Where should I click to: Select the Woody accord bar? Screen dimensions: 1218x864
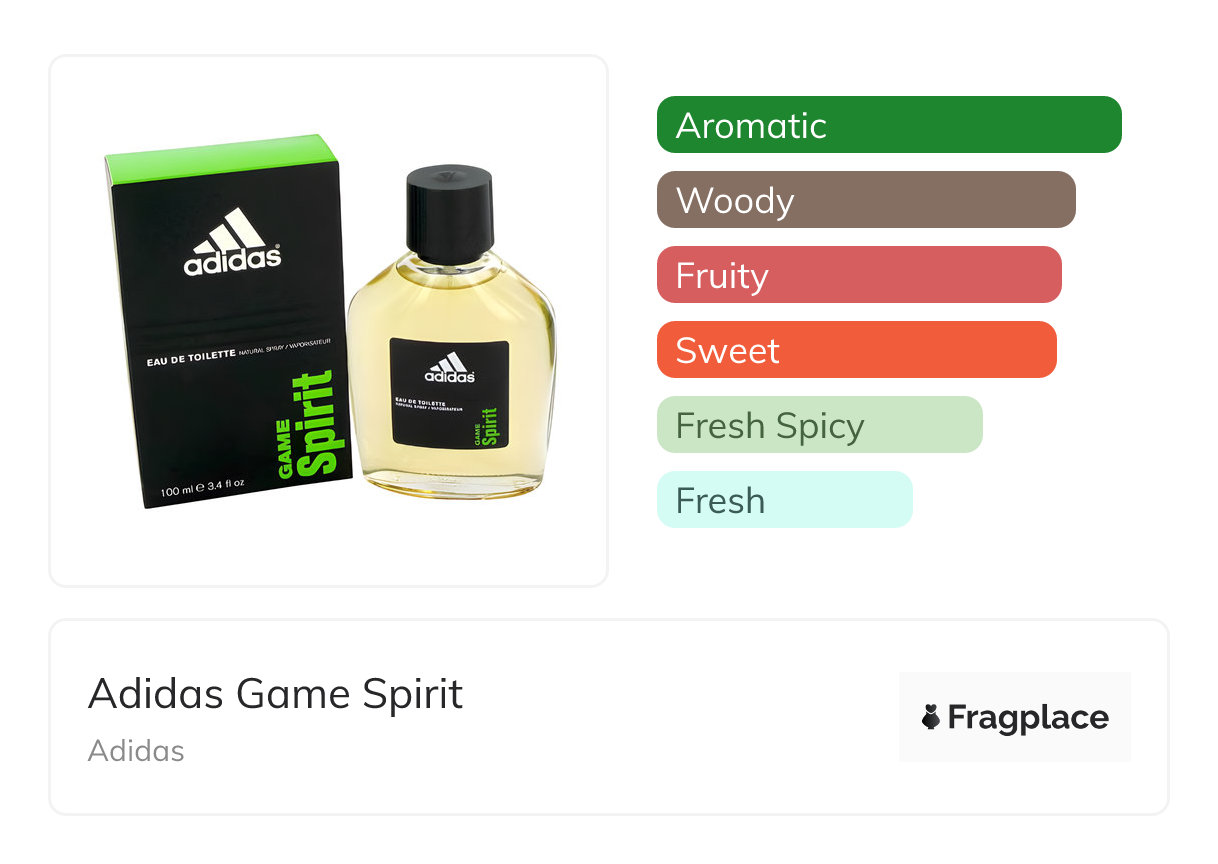coord(866,200)
